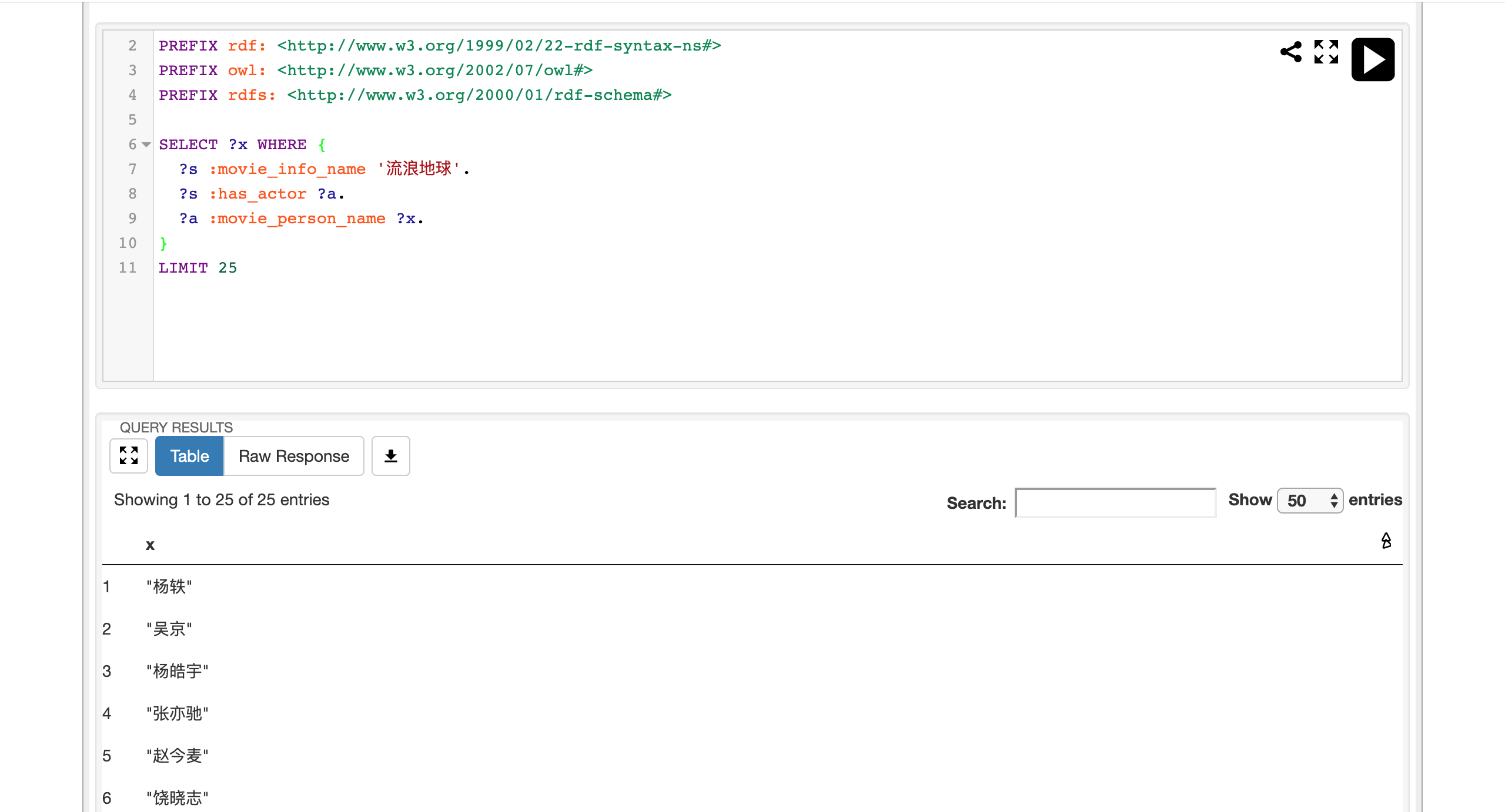Click result 饶晓志 in row 6

point(176,797)
